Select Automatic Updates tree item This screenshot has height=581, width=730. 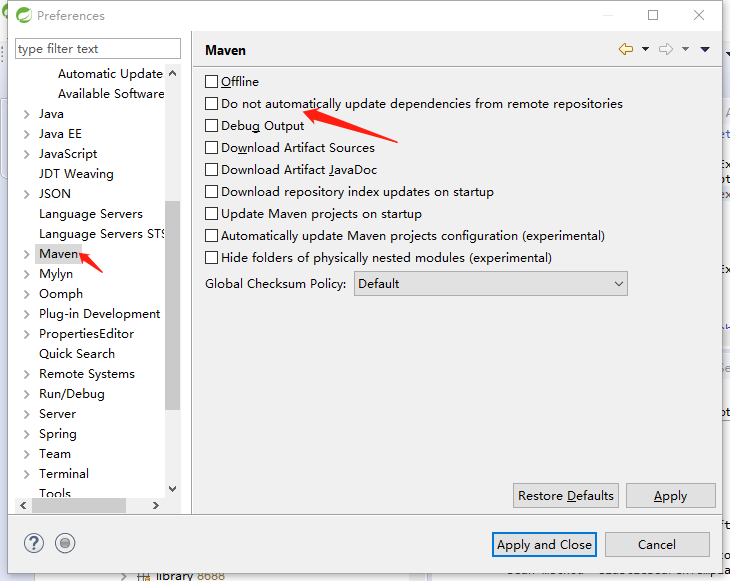pos(110,74)
